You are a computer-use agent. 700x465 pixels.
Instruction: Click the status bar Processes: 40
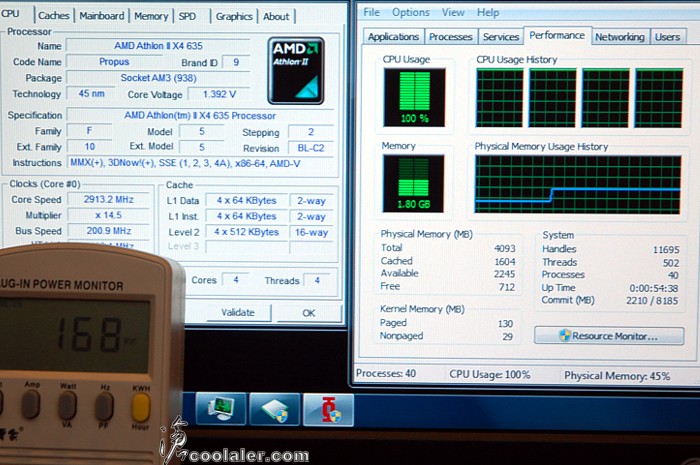tap(386, 373)
